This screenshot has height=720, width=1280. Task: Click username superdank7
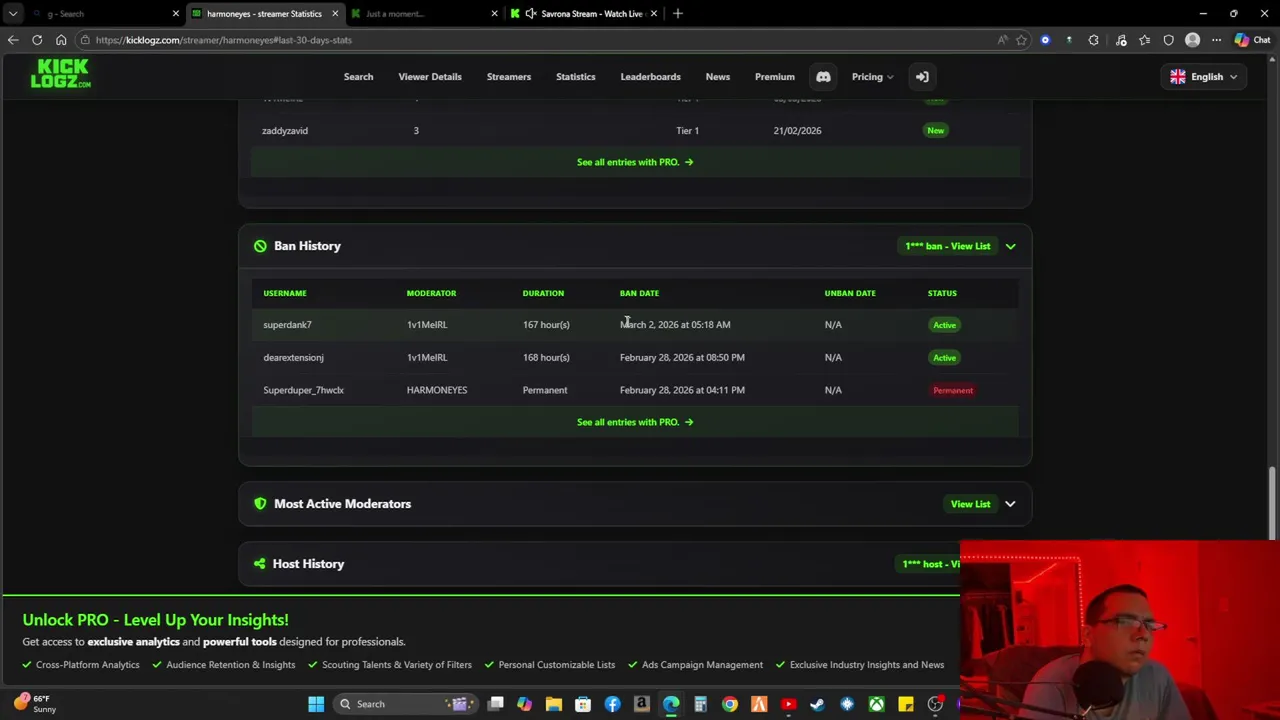287,325
